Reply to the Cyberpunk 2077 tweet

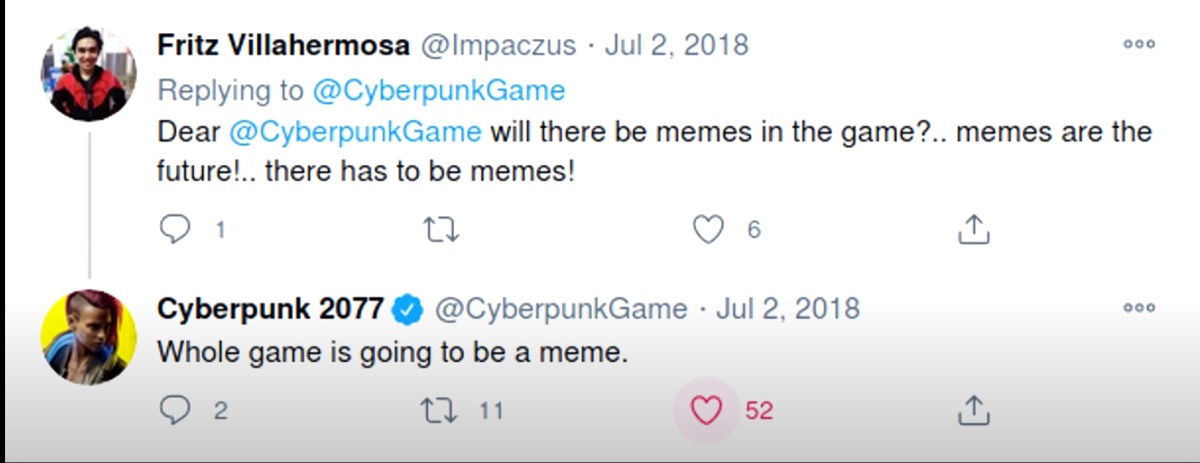(176, 410)
